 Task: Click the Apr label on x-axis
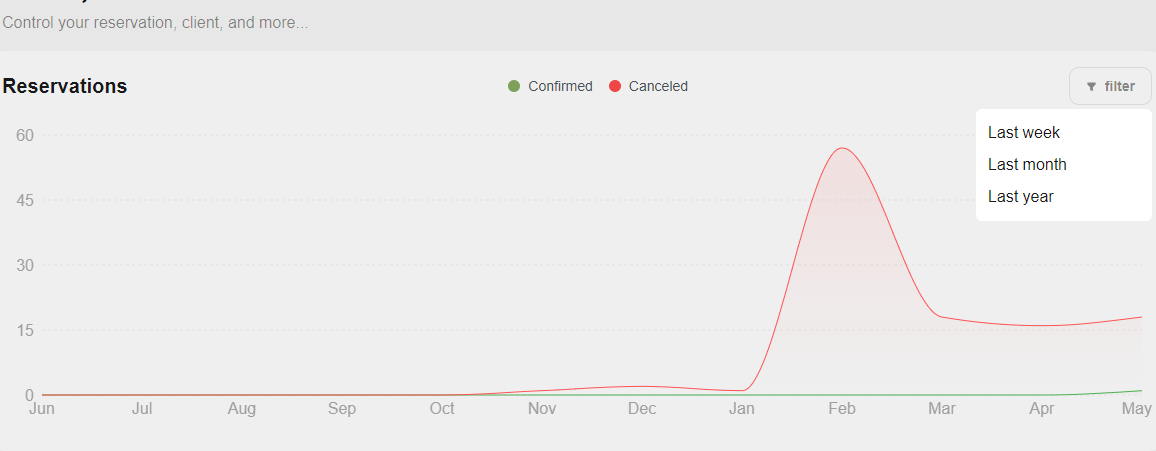[x=1042, y=408]
